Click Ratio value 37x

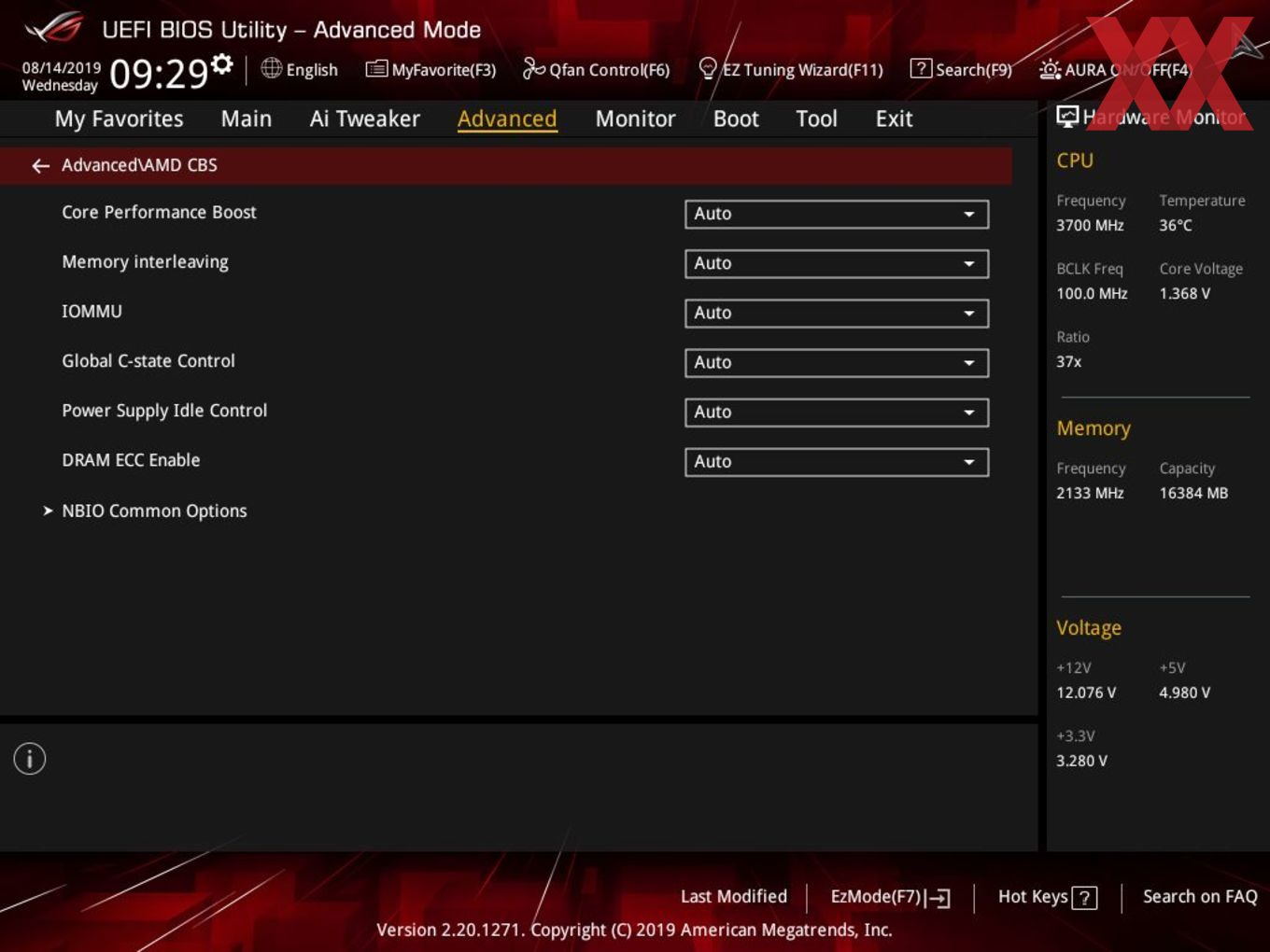coord(1069,362)
